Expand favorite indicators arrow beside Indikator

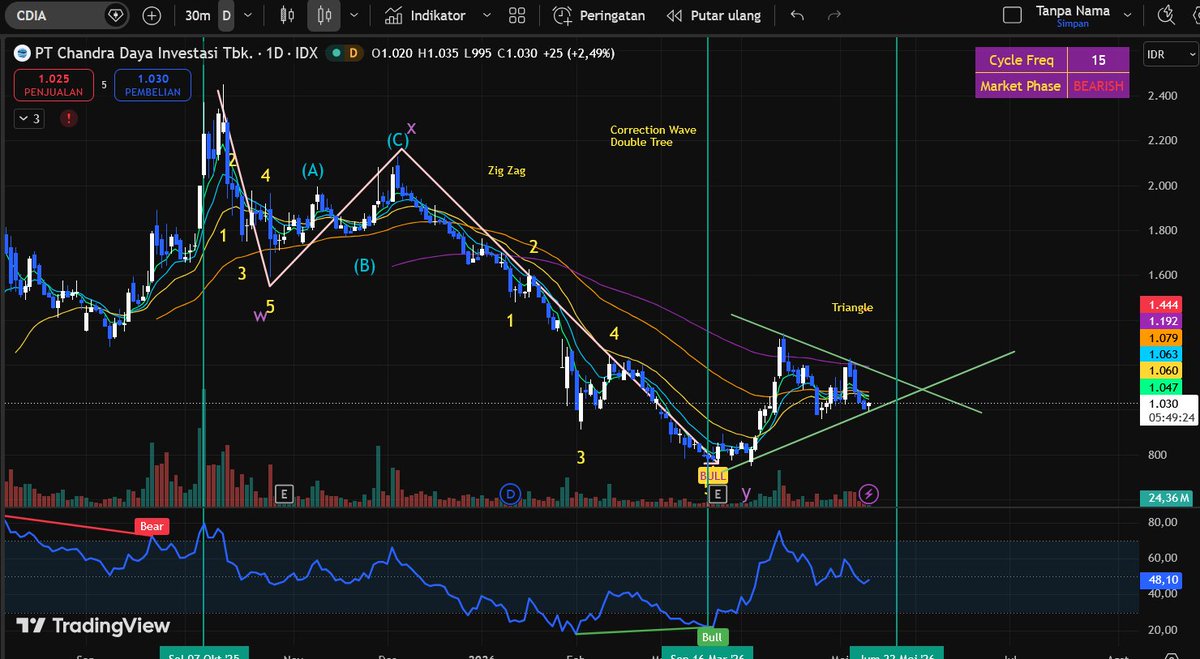[x=486, y=16]
